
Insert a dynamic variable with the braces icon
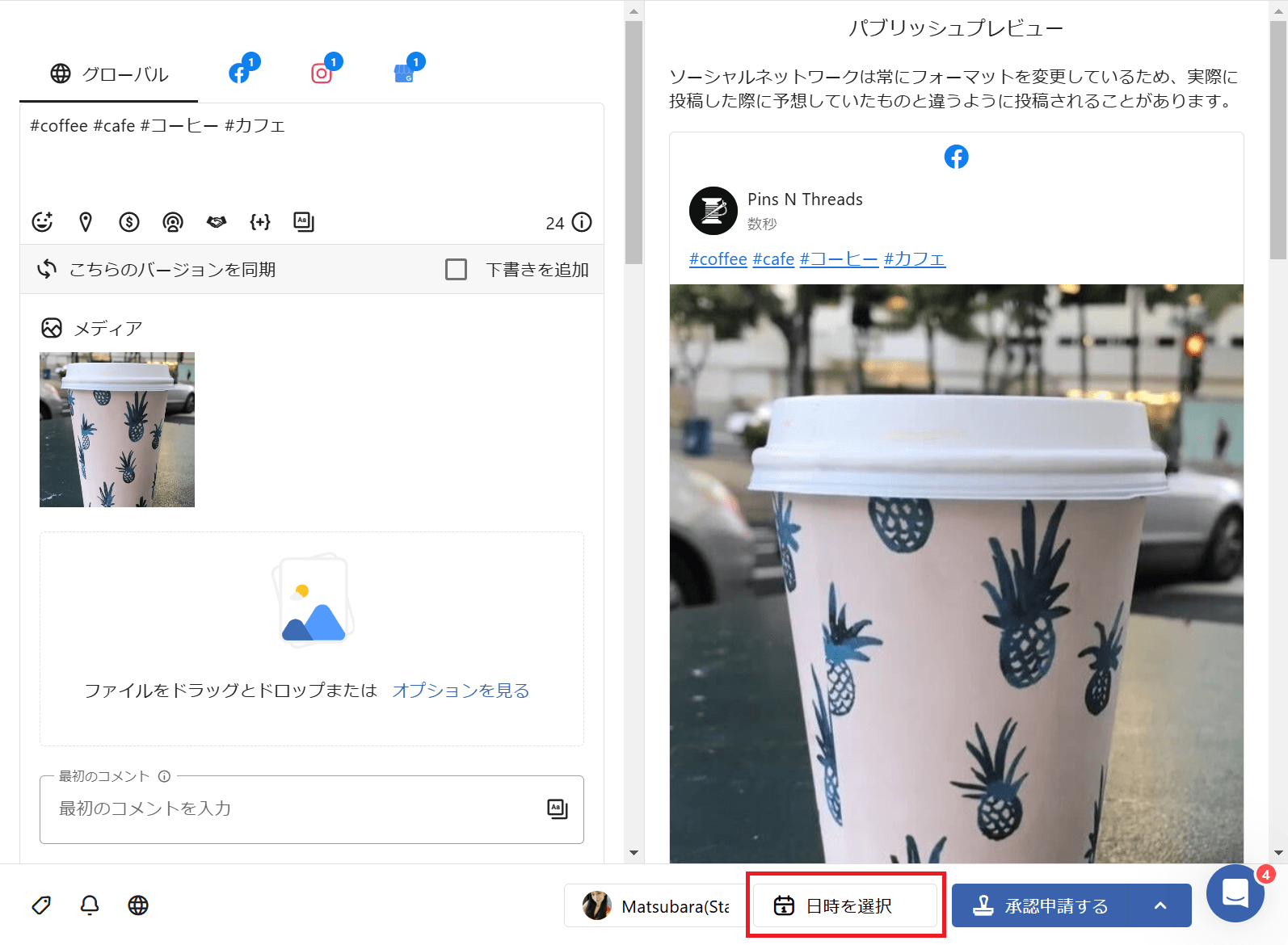pyautogui.click(x=260, y=222)
